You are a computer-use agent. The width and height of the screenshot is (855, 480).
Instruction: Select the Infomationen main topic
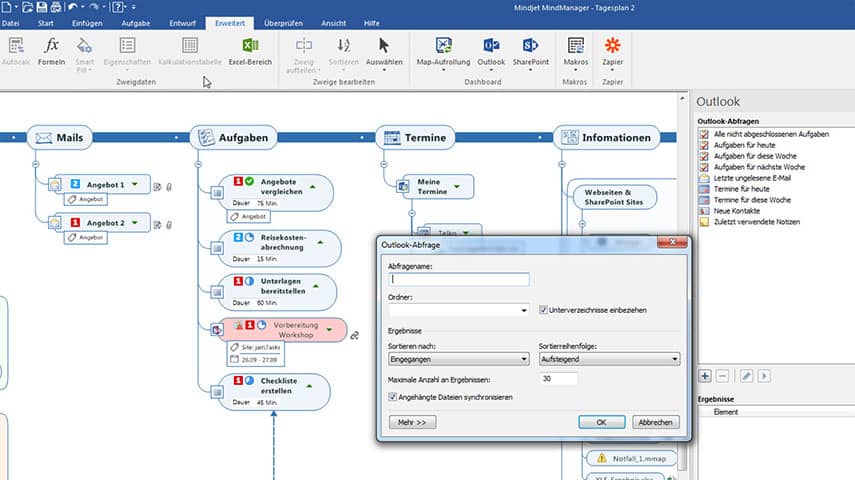606,137
